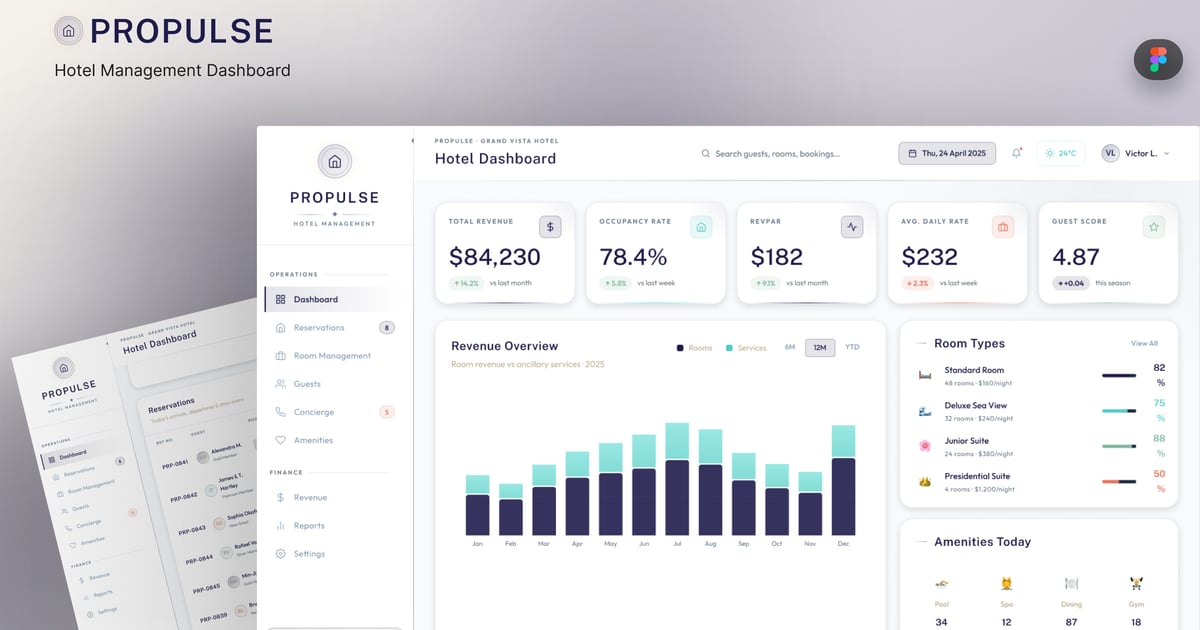1200x630 pixels.
Task: Click the Settings gear icon
Action: click(x=281, y=553)
